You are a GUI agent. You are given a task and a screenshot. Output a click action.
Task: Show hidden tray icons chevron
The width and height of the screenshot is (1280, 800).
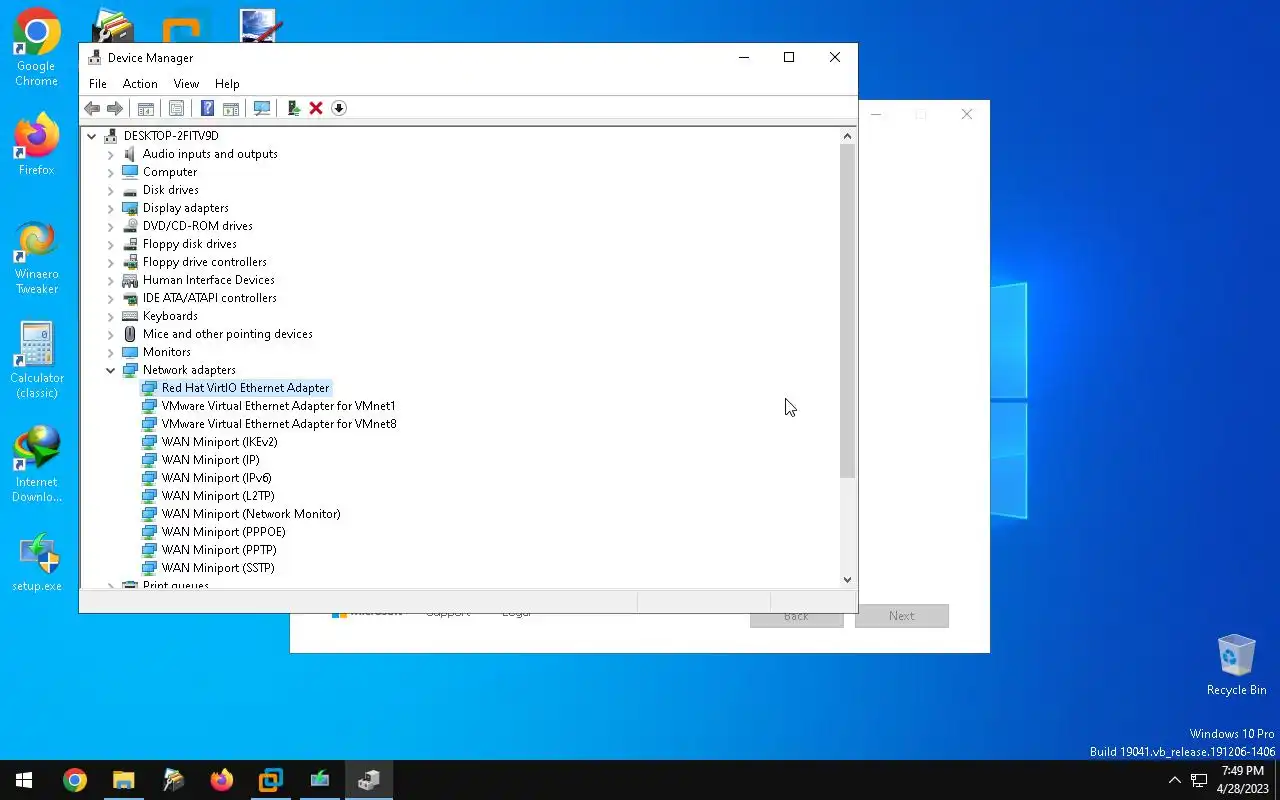1174,780
